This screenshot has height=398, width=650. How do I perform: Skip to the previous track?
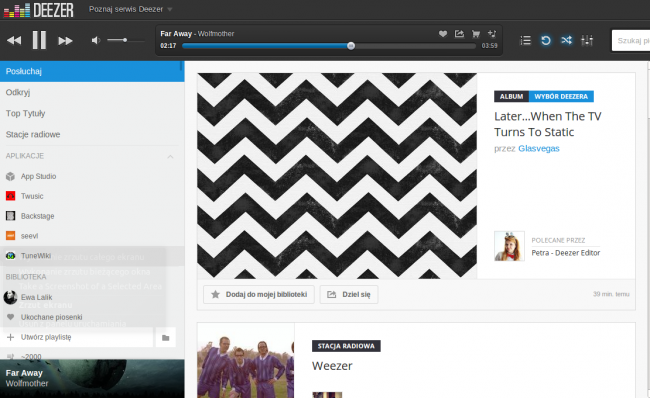click(14, 40)
